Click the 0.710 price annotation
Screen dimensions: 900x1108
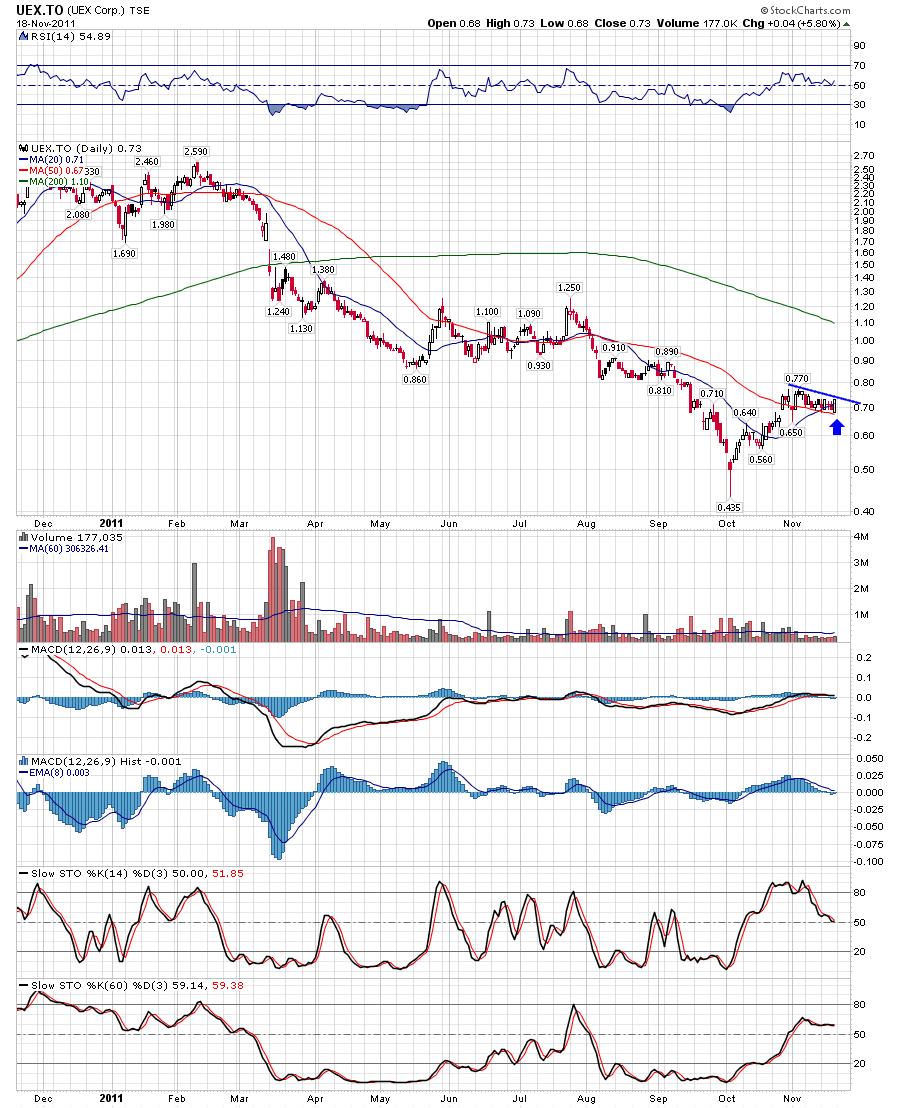tap(712, 394)
